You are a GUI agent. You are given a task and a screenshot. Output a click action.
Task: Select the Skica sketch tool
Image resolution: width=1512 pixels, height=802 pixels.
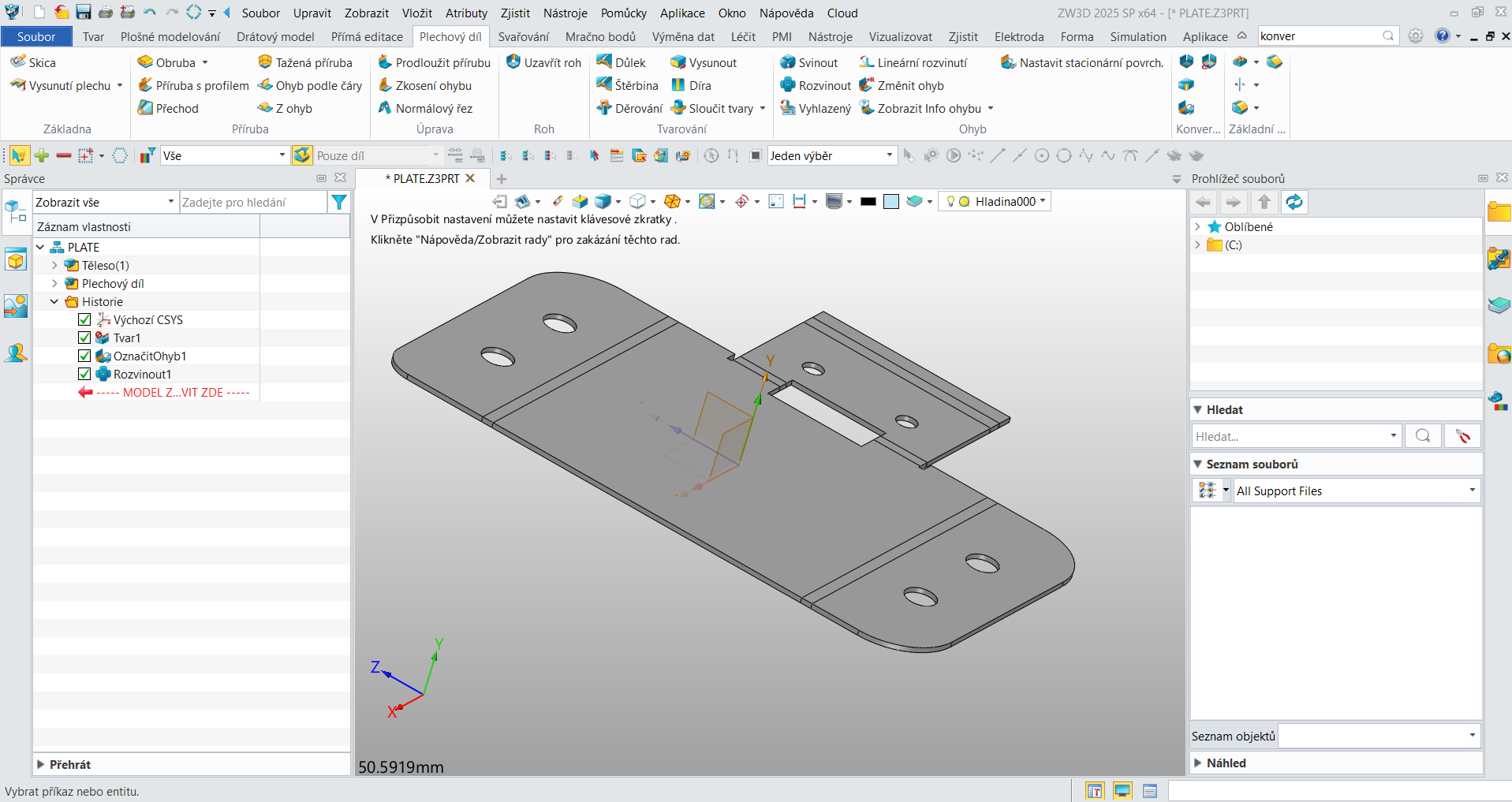coord(32,62)
